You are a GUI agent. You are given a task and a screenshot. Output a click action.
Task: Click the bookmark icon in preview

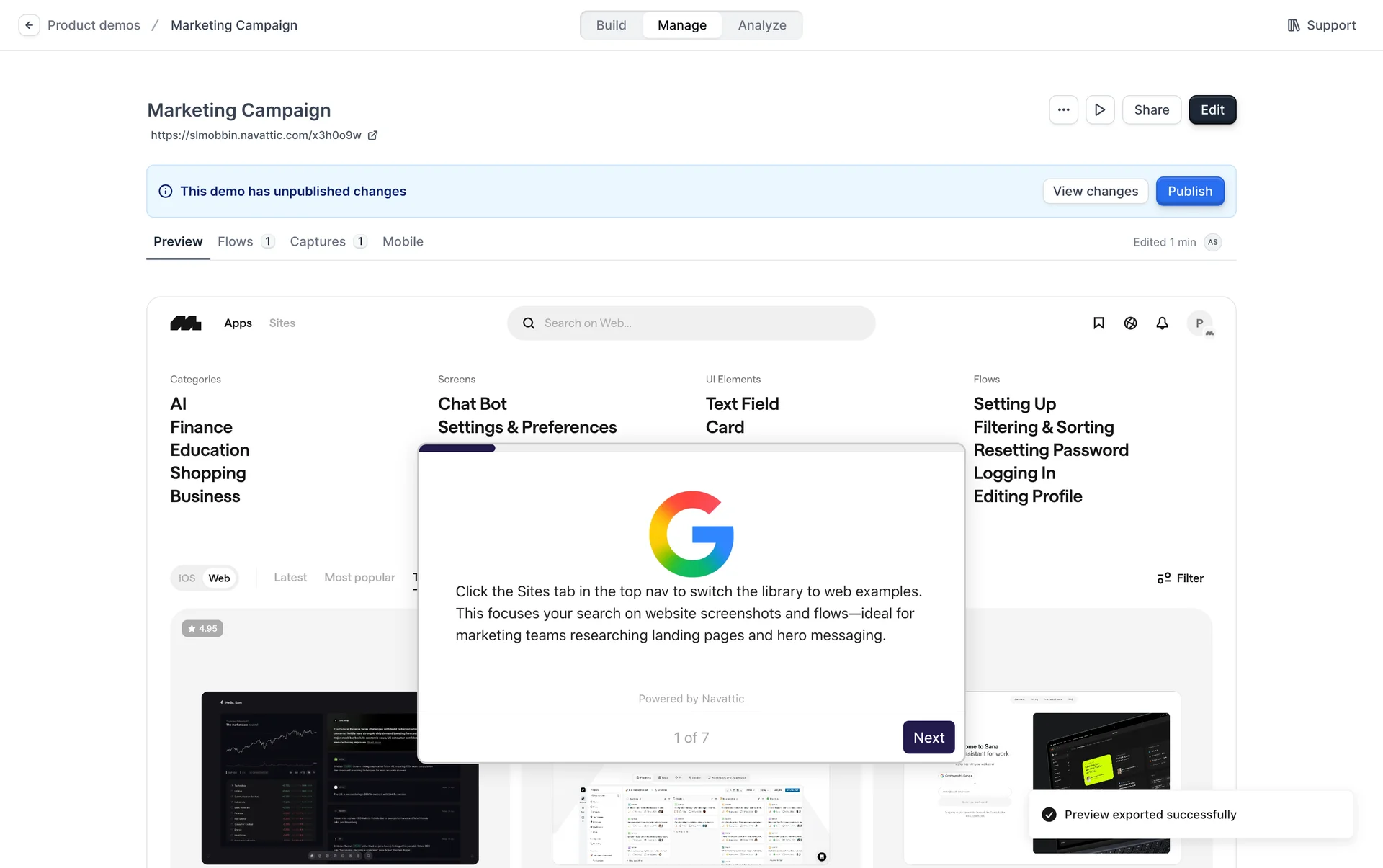[x=1098, y=323]
